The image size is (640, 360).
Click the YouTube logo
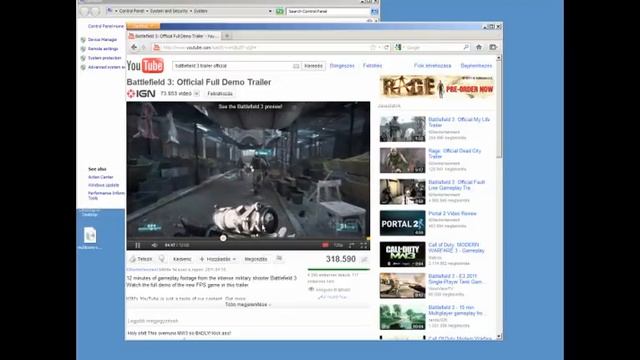pos(145,65)
